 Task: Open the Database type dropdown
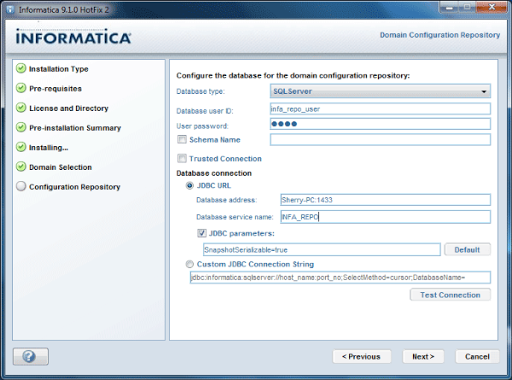[380, 91]
